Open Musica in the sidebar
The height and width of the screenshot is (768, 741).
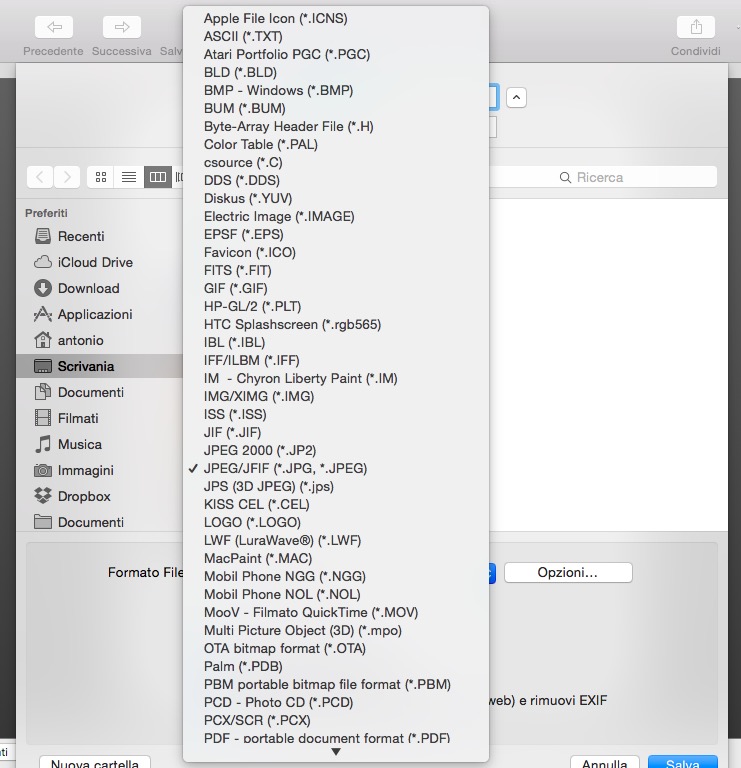point(99,444)
